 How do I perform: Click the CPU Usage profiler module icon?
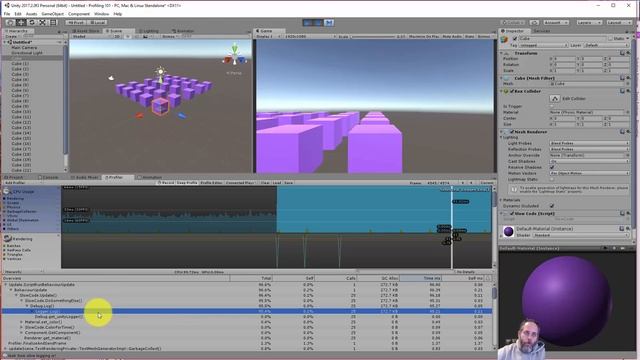[x=7, y=191]
